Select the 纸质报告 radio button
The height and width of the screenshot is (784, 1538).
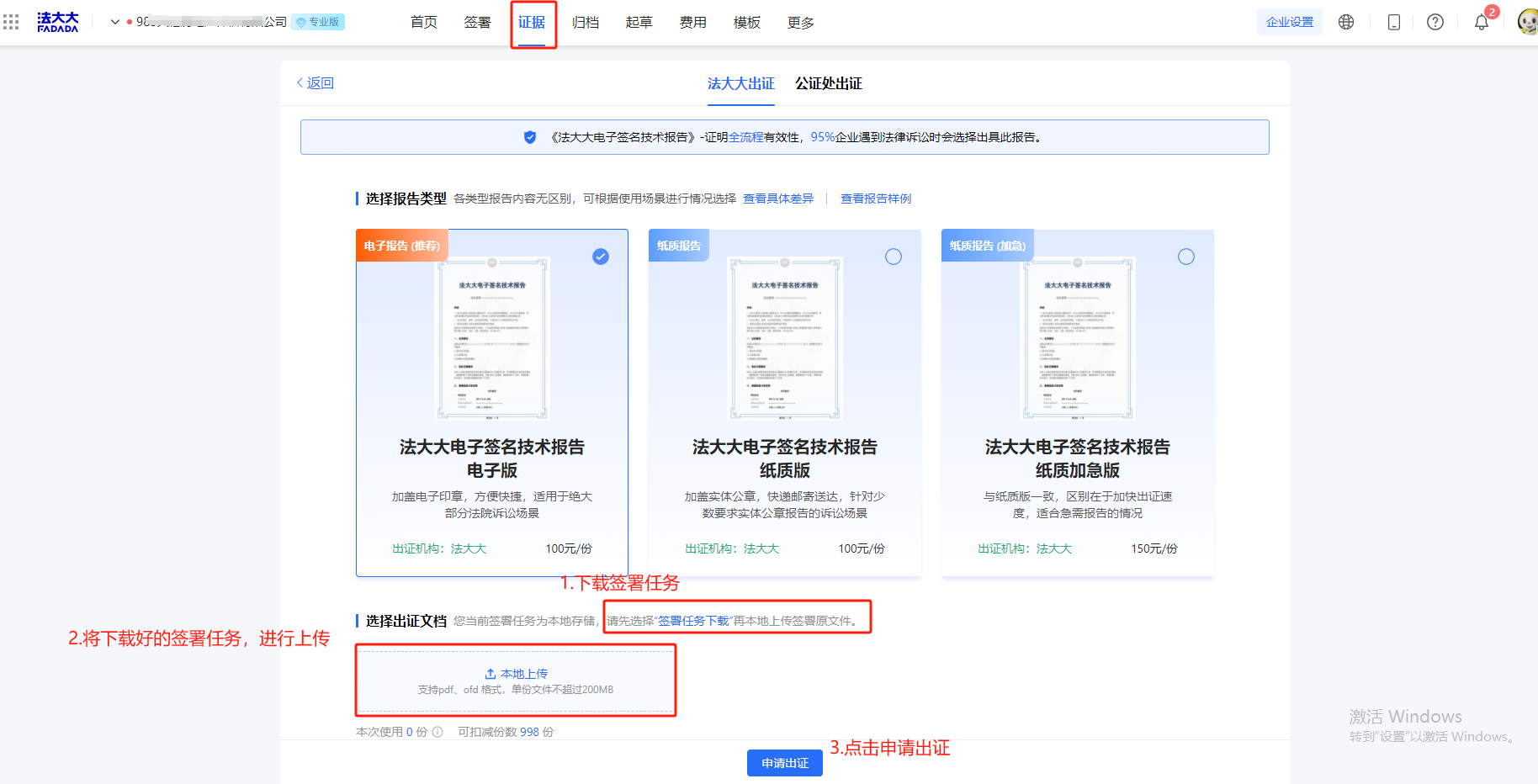tap(894, 257)
